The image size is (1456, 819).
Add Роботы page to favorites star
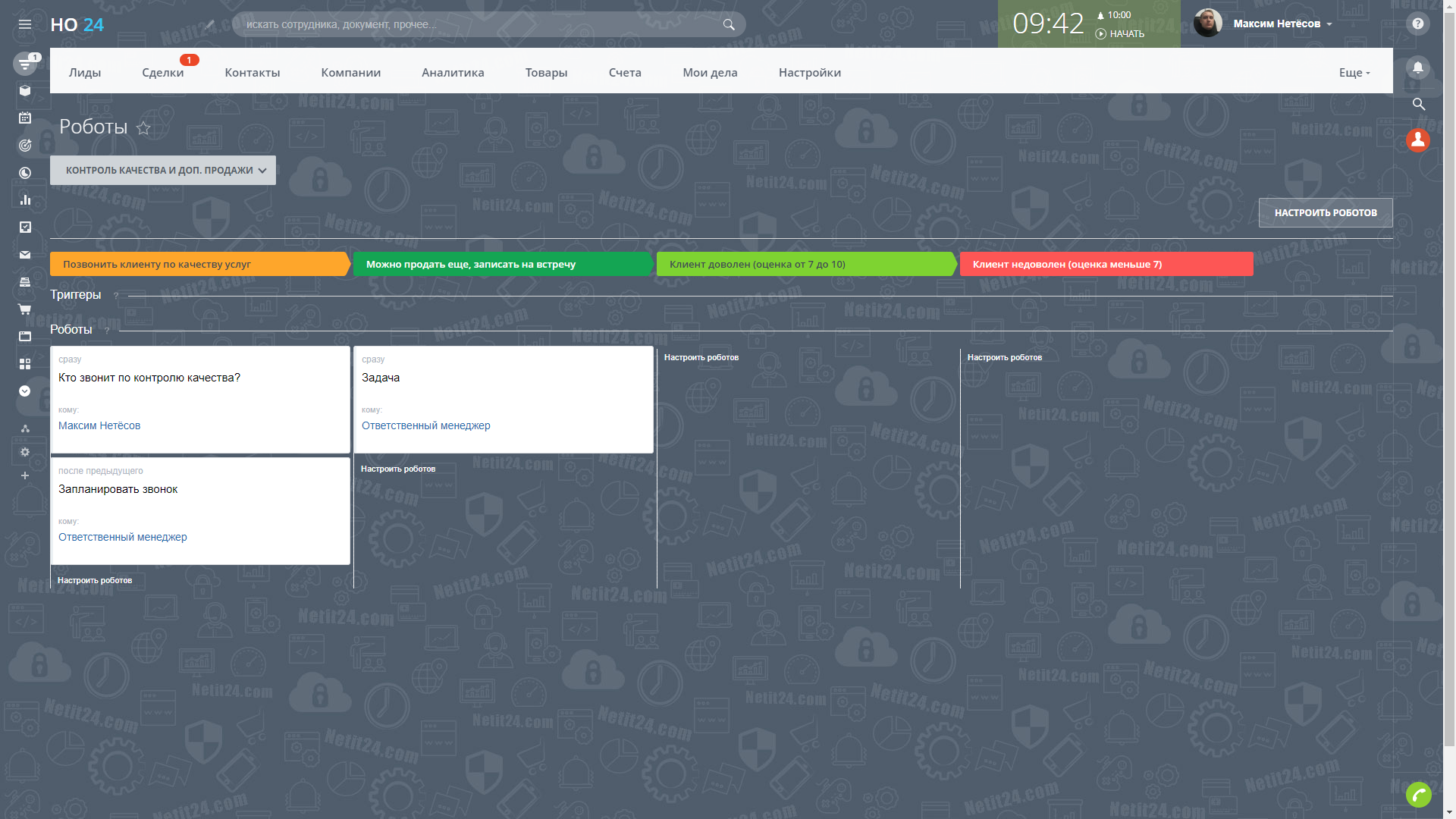pyautogui.click(x=143, y=128)
